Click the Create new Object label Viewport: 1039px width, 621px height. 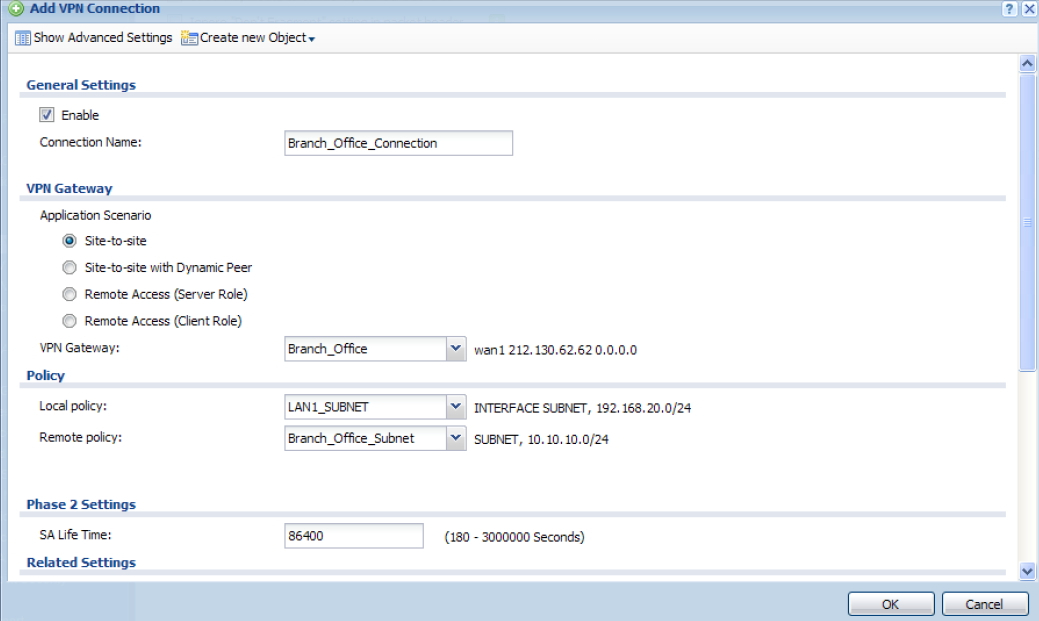coord(253,38)
